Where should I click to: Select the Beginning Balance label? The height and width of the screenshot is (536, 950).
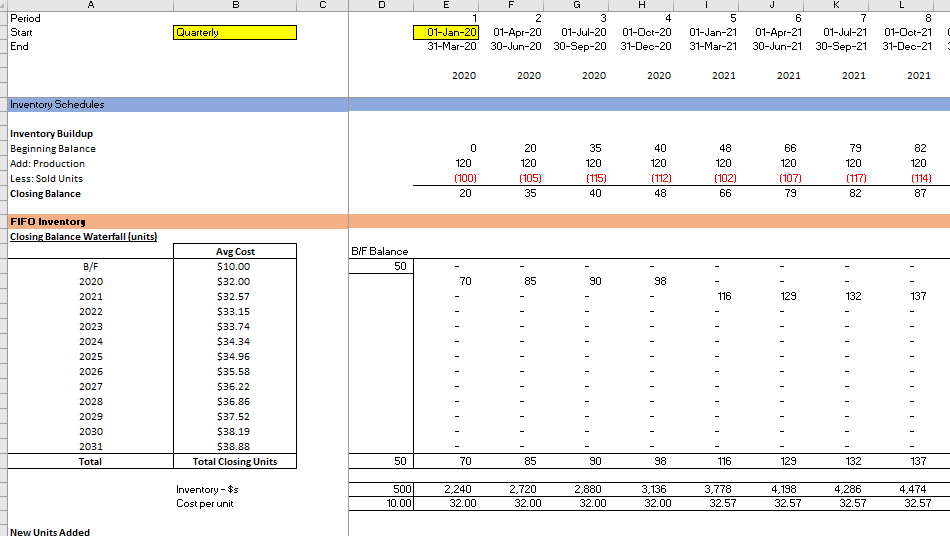(x=53, y=149)
